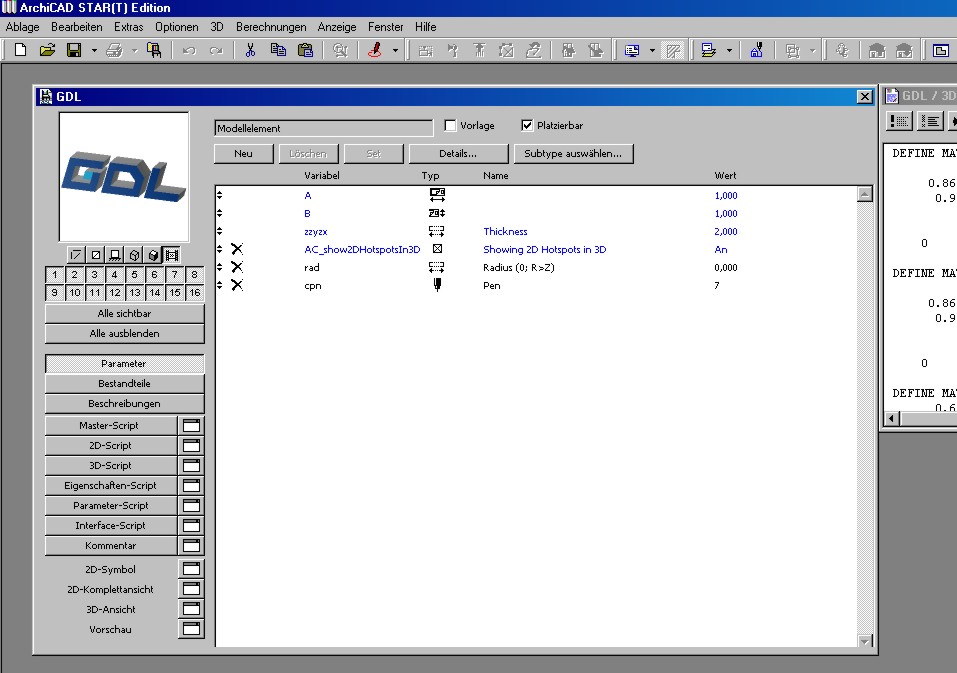Click the Save floppy disk icon
The width and height of the screenshot is (957, 673).
click(74, 50)
